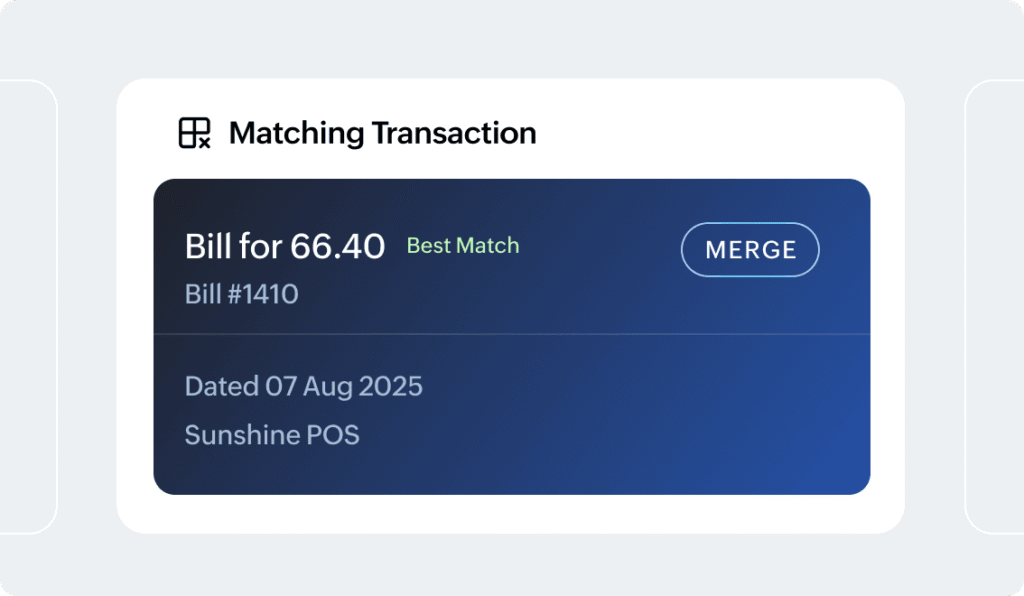Select the "Sunshine POS" vendor name
The width and height of the screenshot is (1024, 596).
(x=271, y=435)
